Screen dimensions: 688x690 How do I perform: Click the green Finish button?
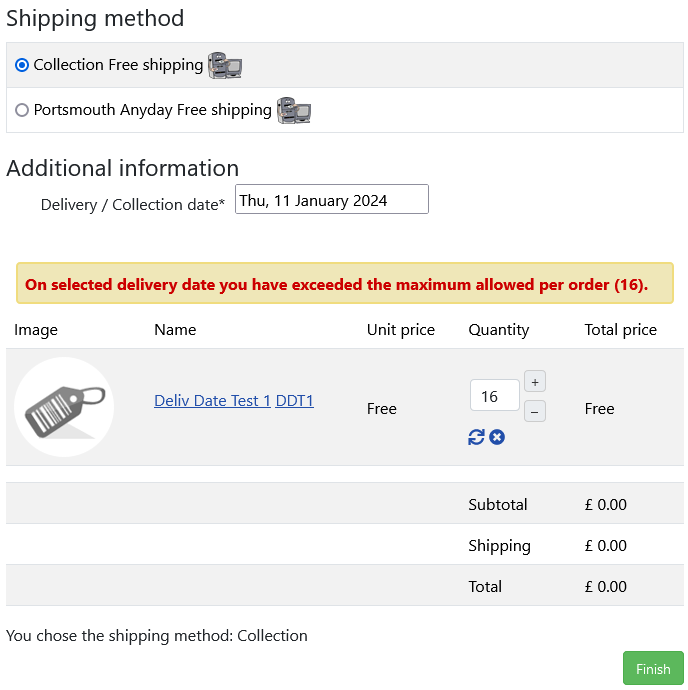click(653, 668)
